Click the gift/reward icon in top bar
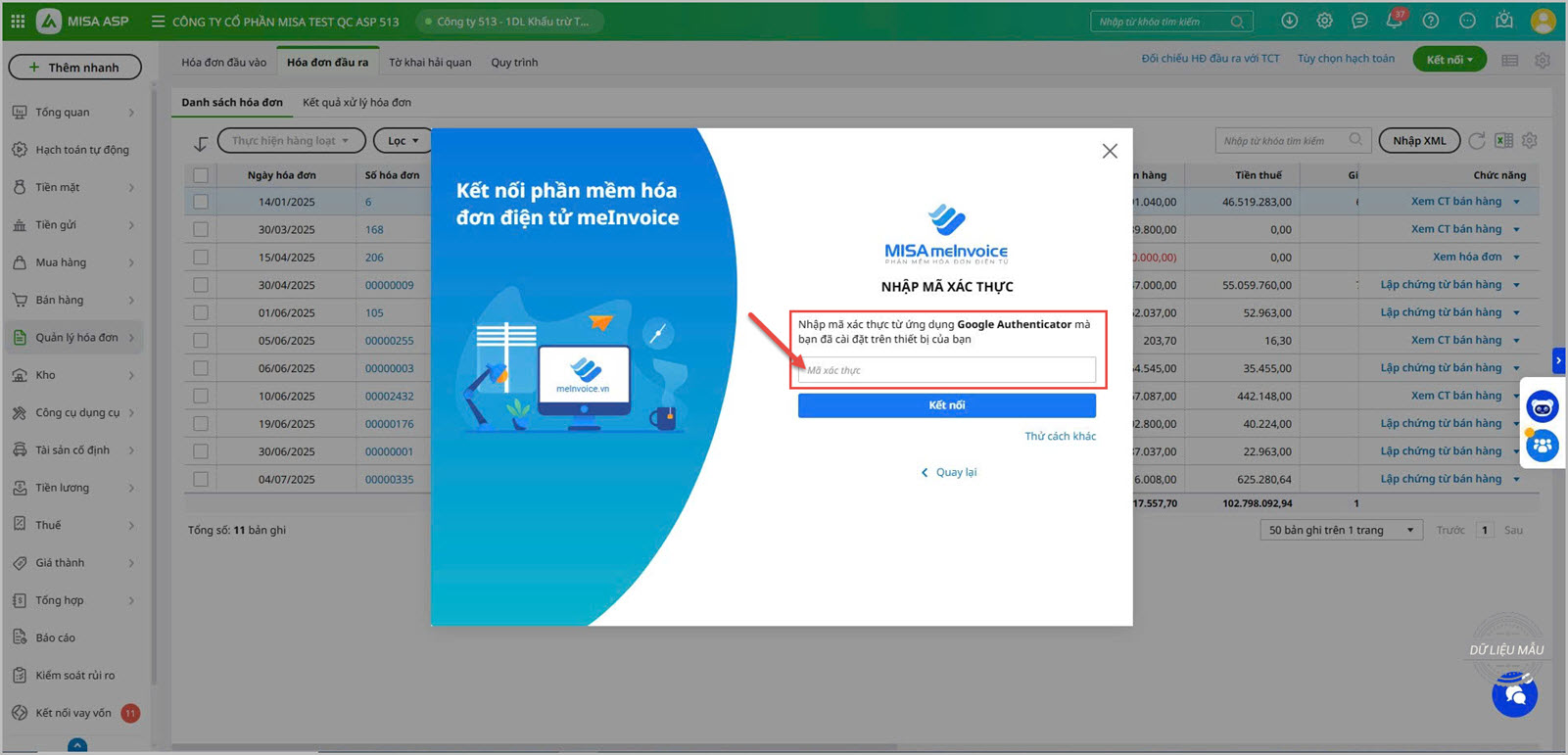Screen dimensions: 1568x755 tap(1504, 21)
